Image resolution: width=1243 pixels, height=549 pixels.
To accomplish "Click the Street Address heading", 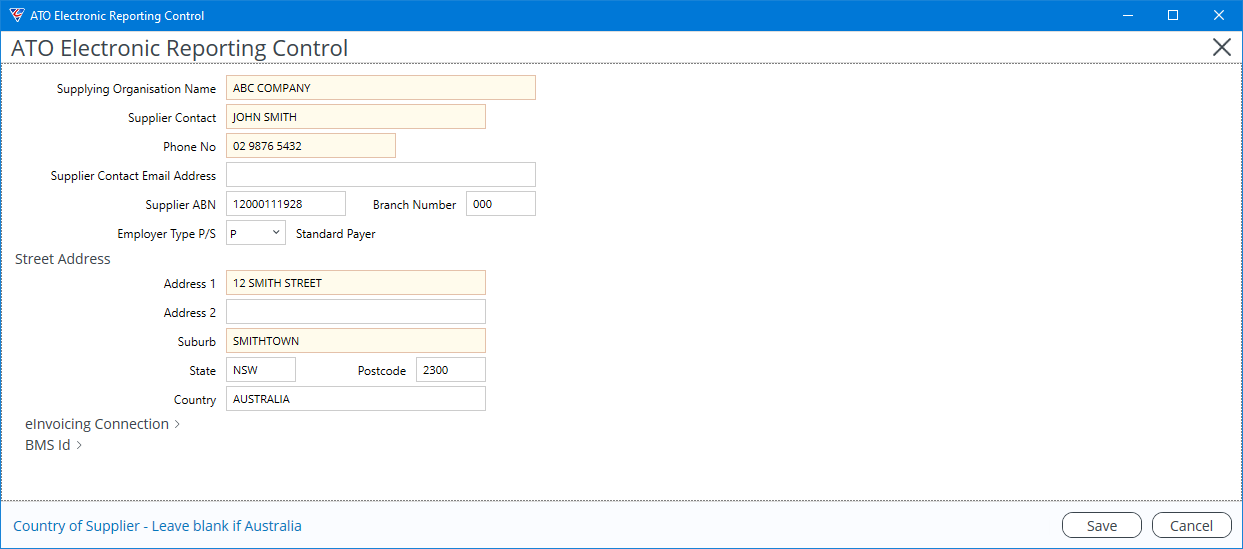I will (63, 259).
